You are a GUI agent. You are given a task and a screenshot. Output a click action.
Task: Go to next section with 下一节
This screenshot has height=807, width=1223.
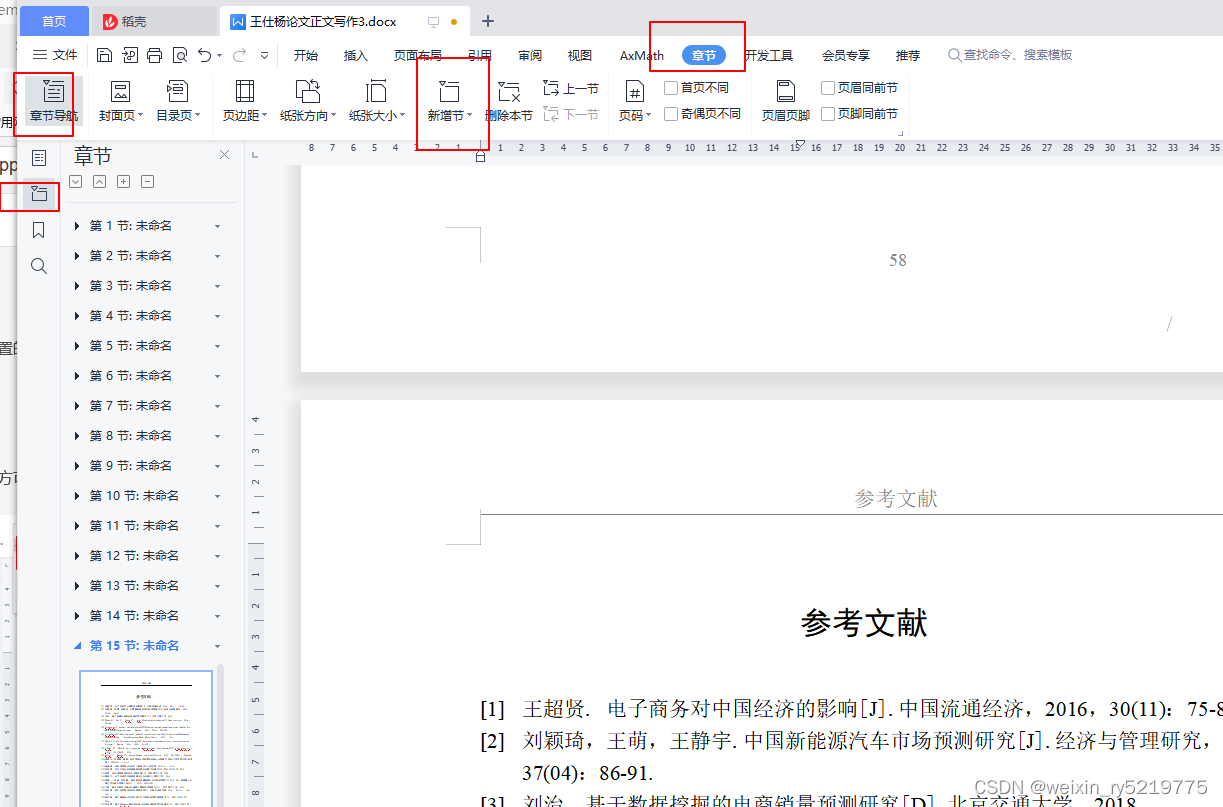click(x=571, y=115)
